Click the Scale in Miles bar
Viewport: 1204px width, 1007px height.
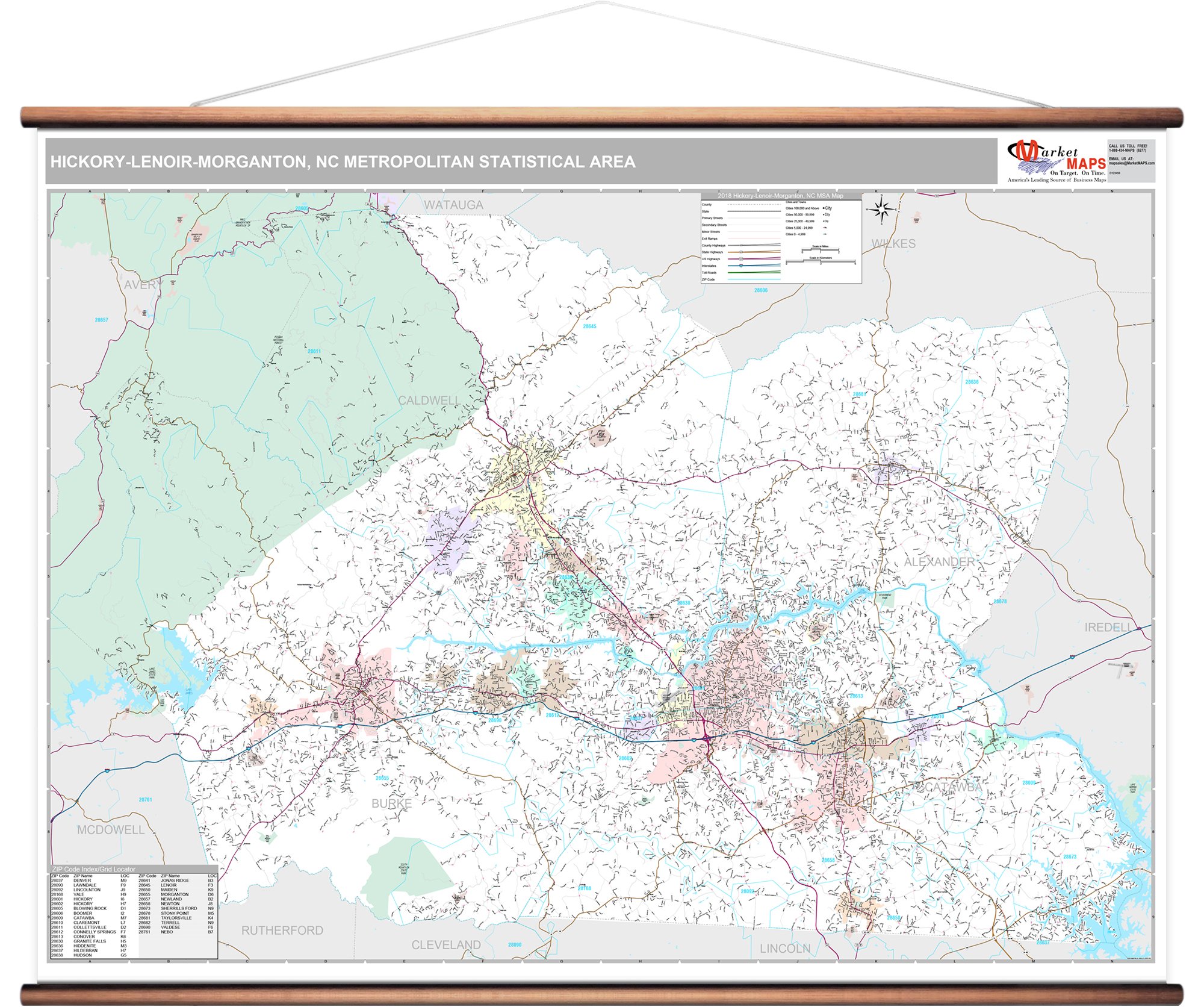(x=820, y=249)
